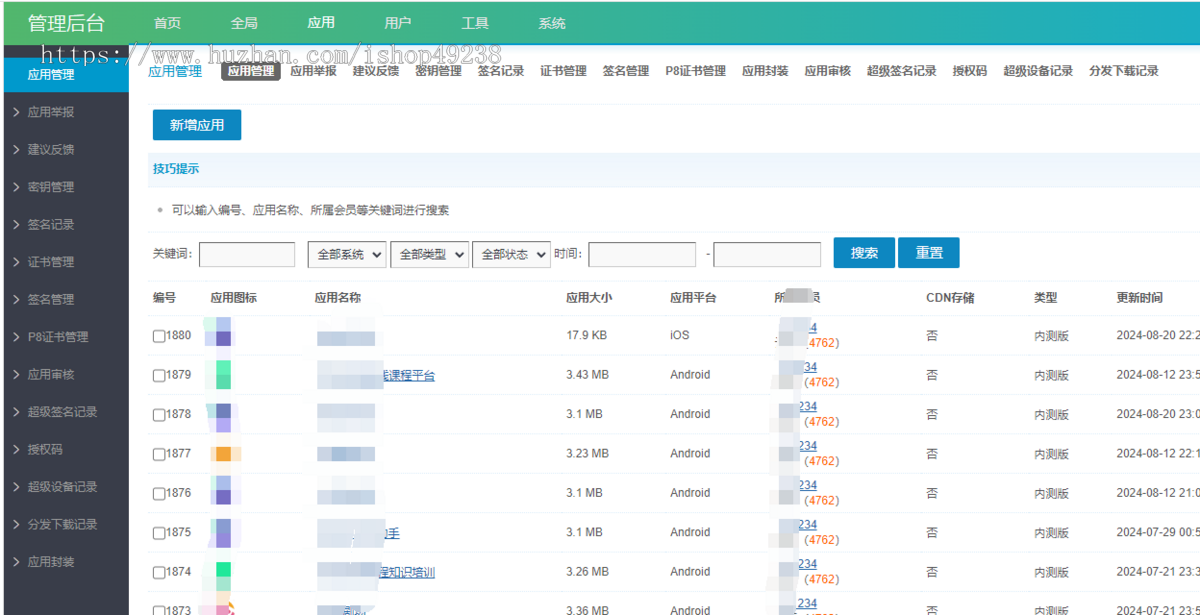Focus the end time input field
Image resolution: width=1200 pixels, height=615 pixels.
tap(767, 254)
